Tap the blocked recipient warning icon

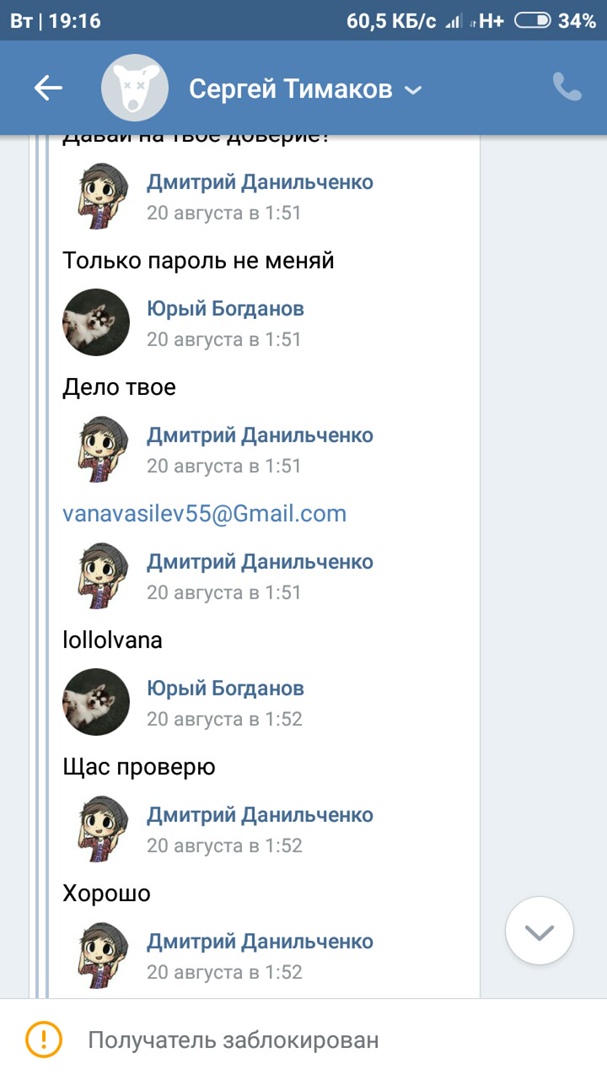[44, 1039]
